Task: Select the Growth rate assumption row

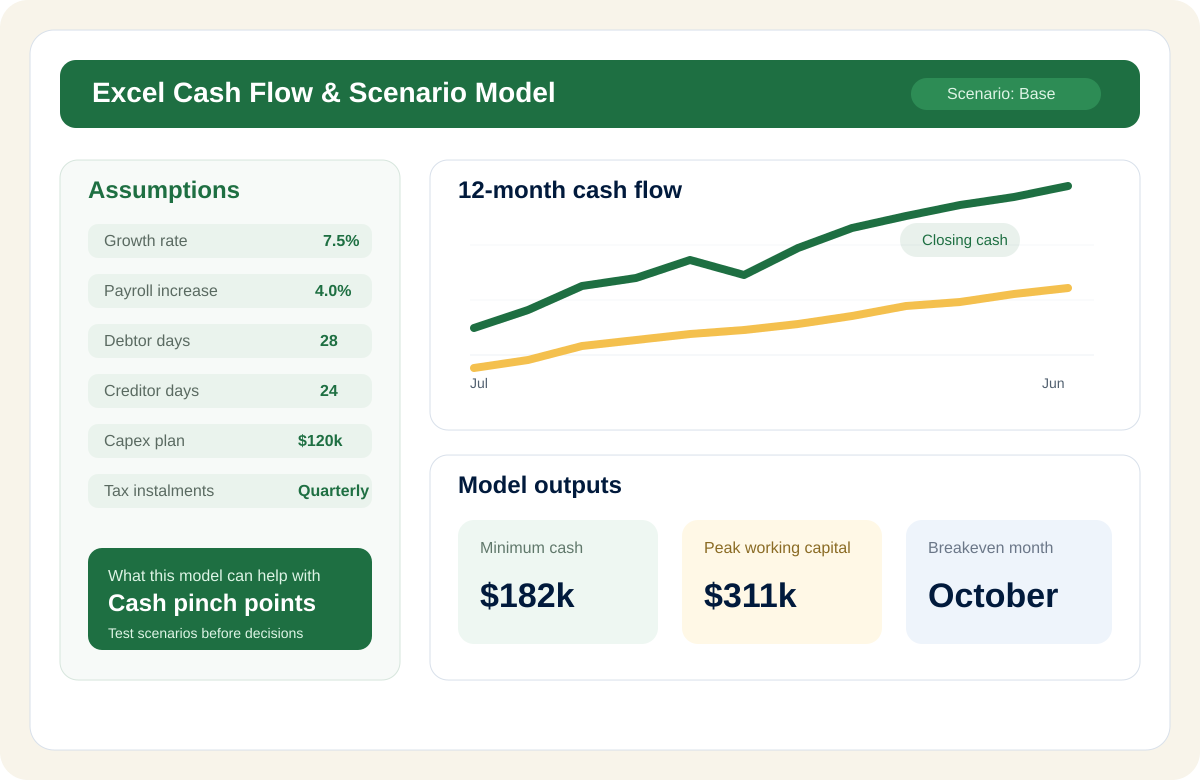Action: 230,241
